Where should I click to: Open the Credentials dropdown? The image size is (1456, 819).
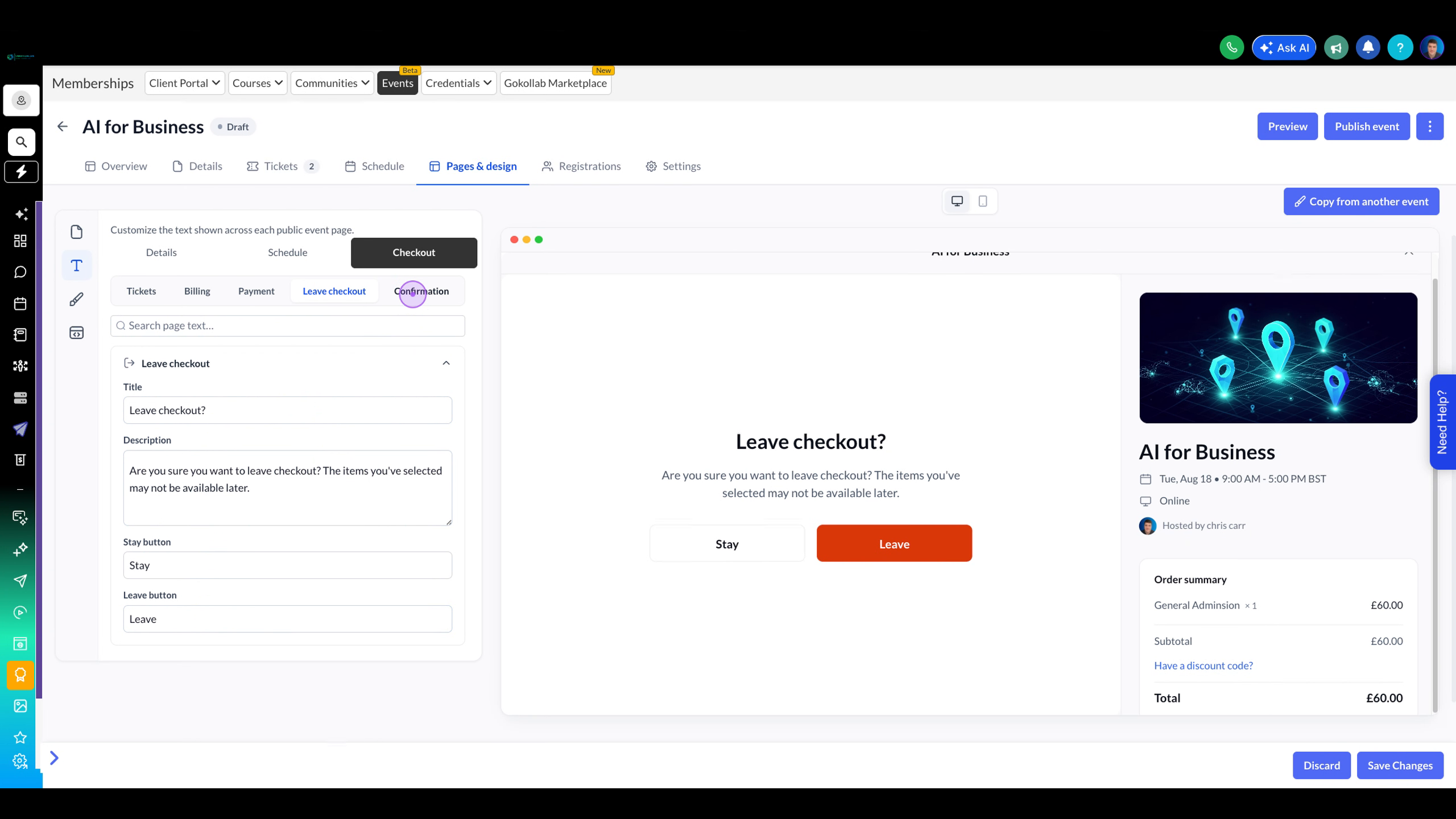pyautogui.click(x=458, y=83)
